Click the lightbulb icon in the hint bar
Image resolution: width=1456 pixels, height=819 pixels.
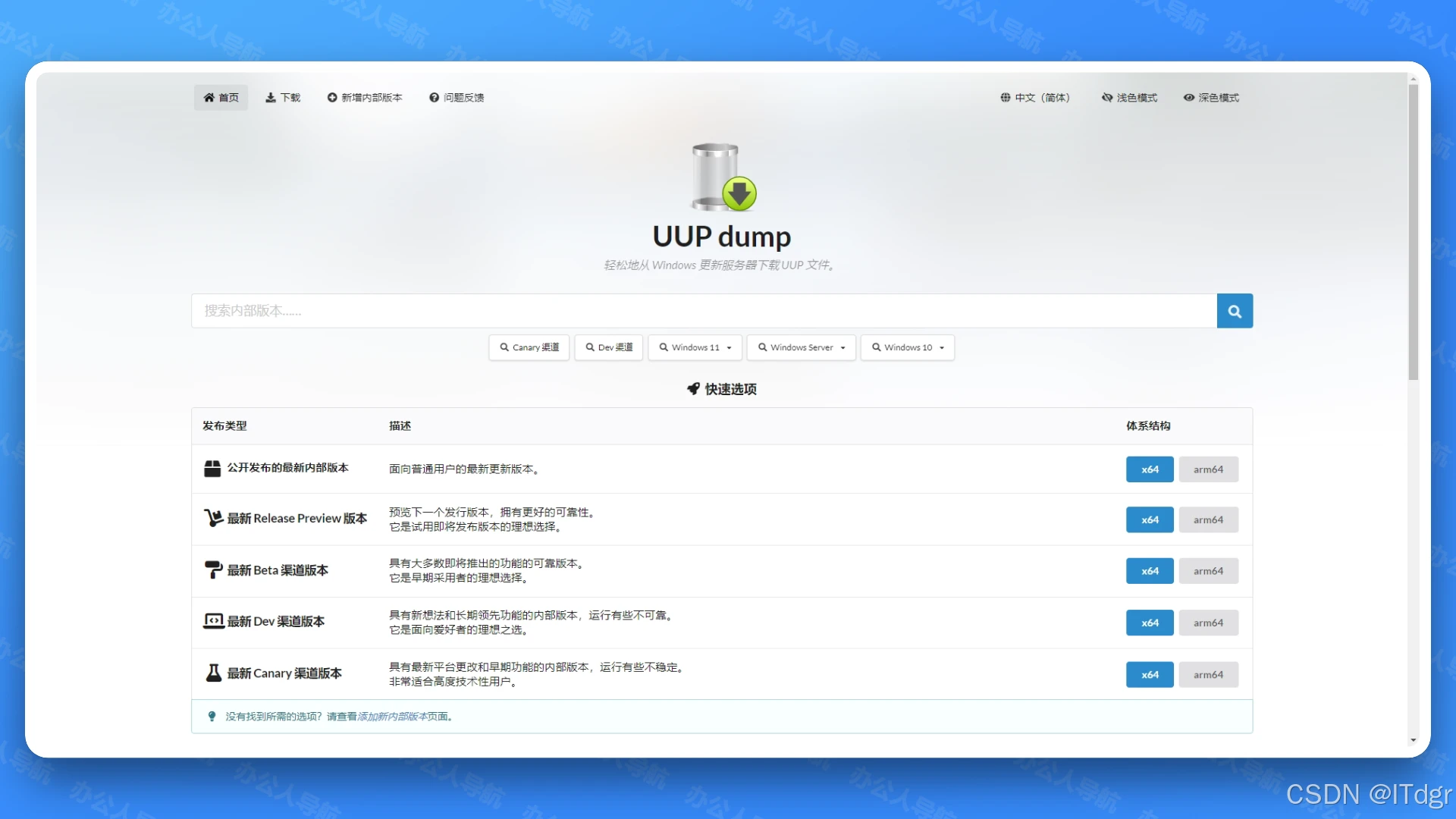212,717
